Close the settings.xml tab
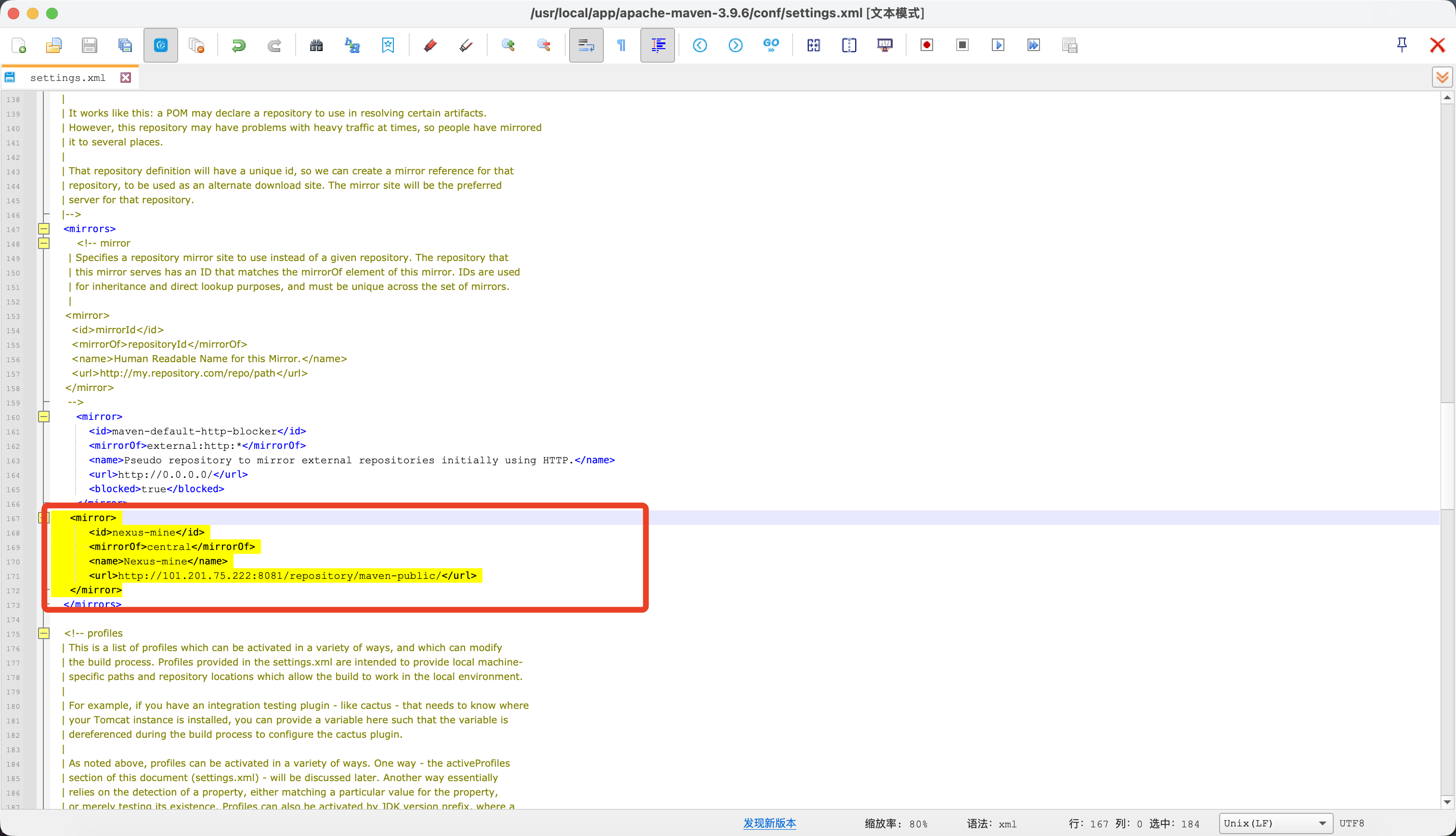This screenshot has height=836, width=1456. click(126, 78)
